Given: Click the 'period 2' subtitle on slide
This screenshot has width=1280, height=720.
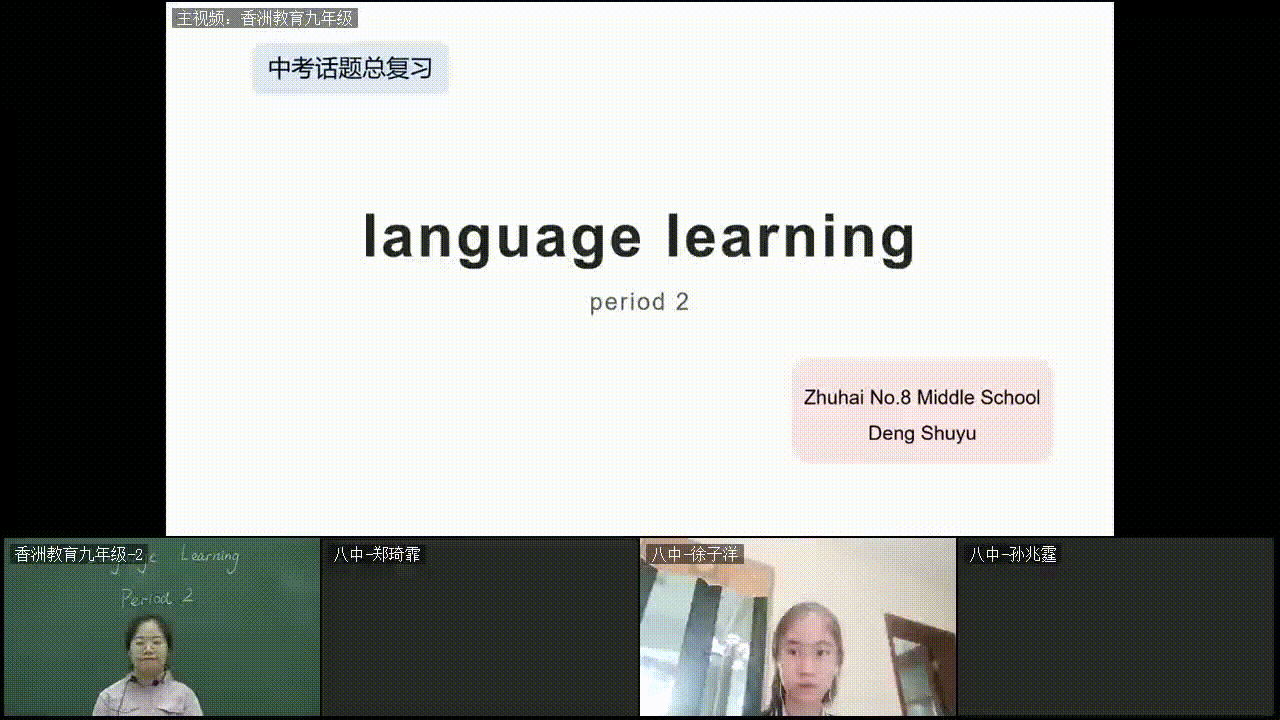Looking at the screenshot, I should point(639,302).
